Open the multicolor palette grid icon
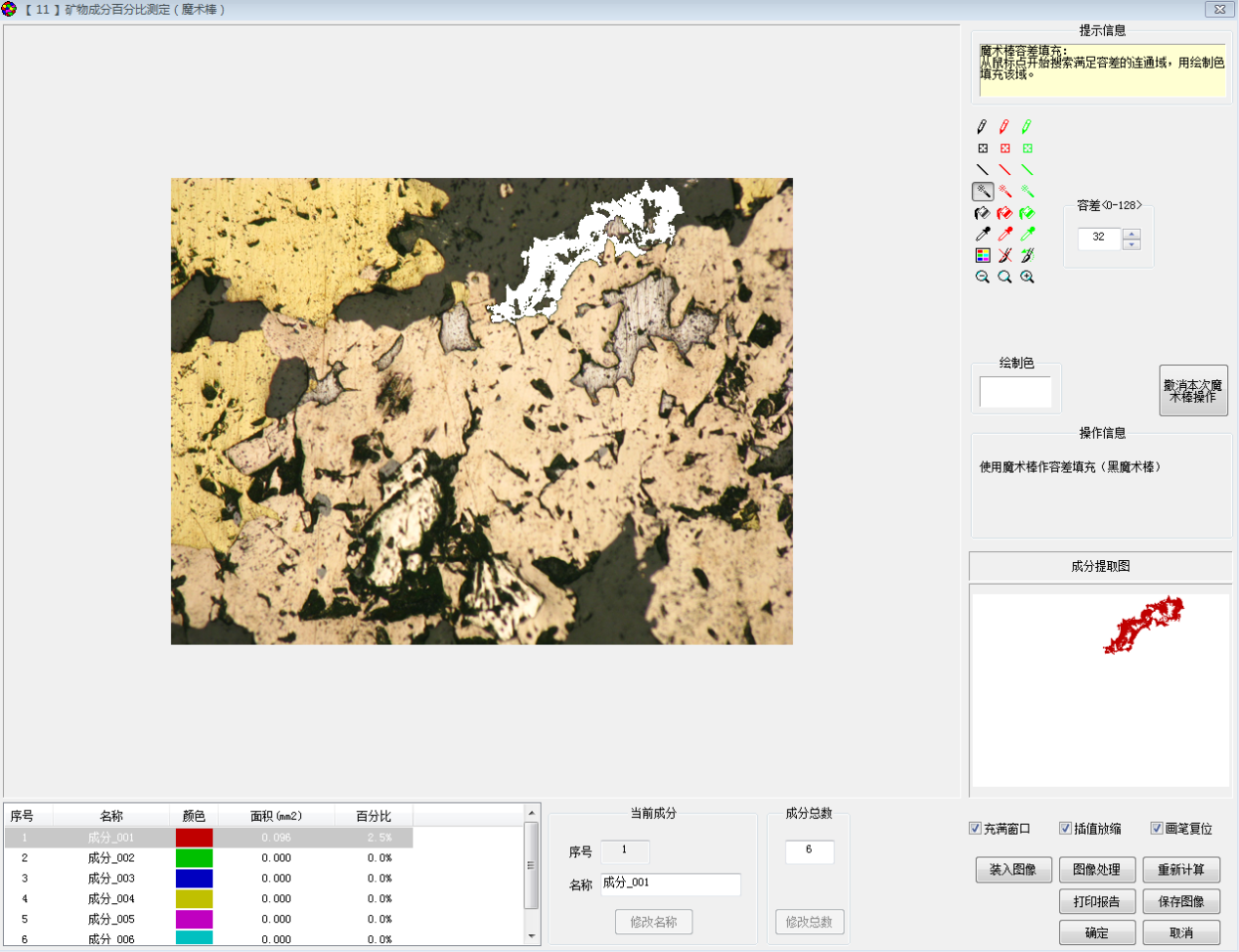1239x952 pixels. click(x=983, y=255)
